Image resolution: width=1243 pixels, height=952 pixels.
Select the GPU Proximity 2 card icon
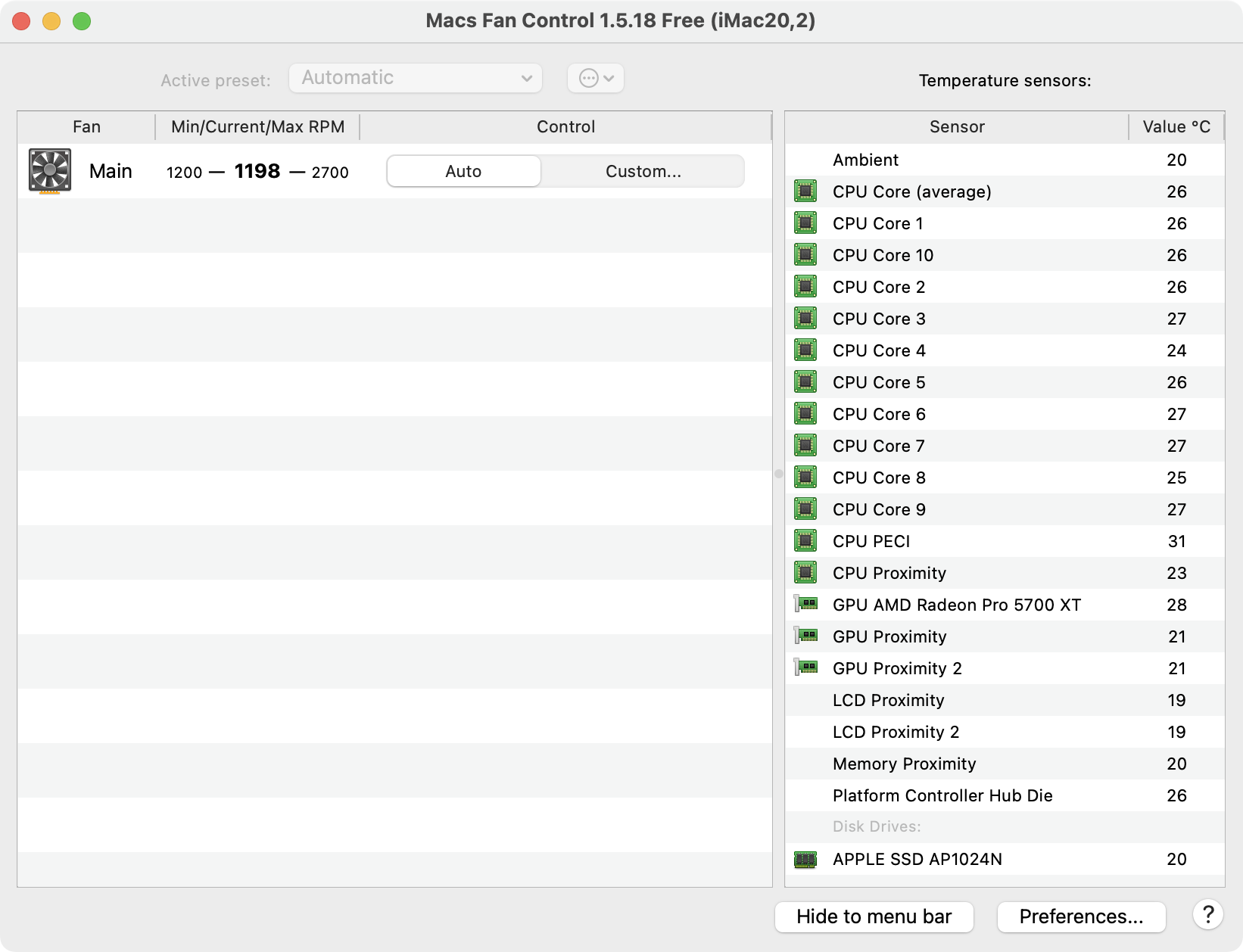pyautogui.click(x=805, y=667)
